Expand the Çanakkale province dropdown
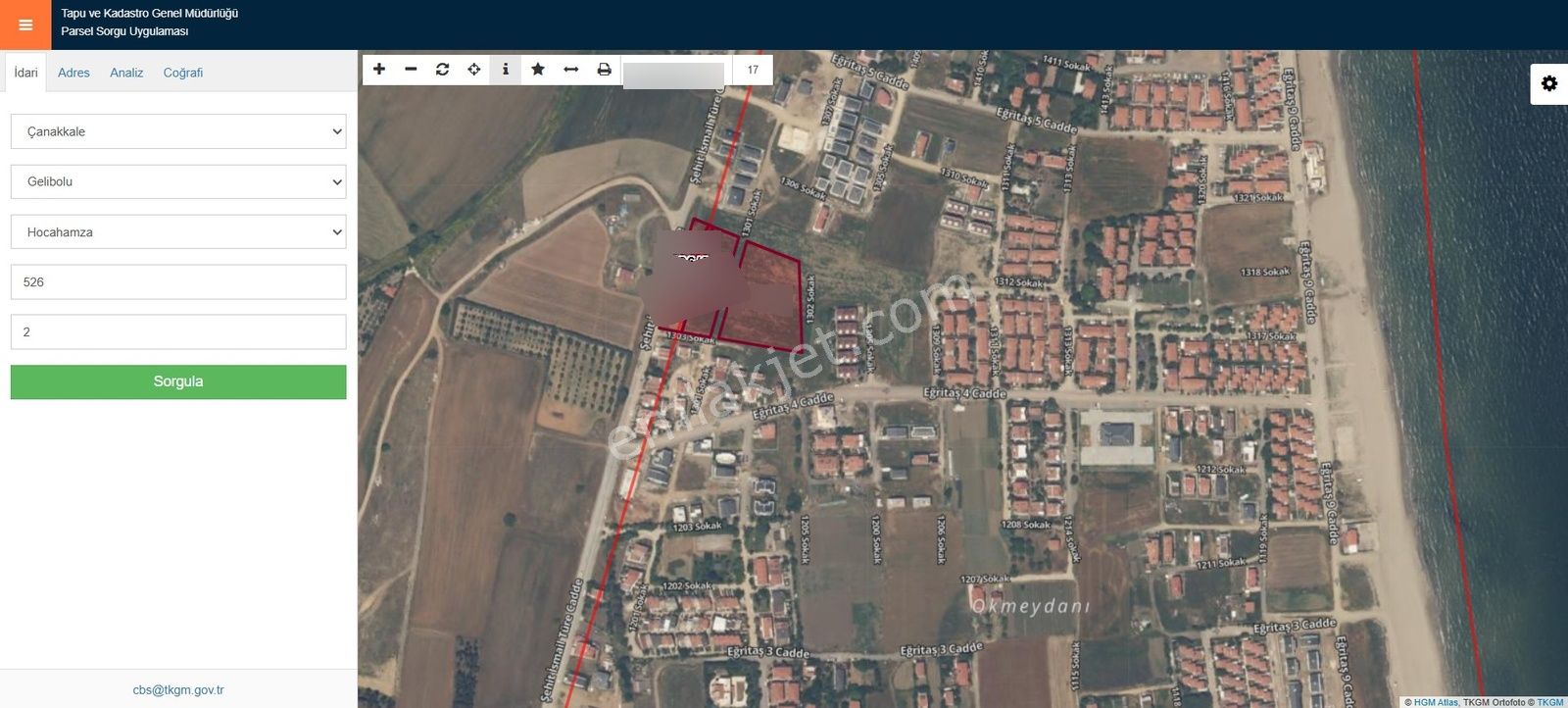1568x708 pixels. (178, 131)
